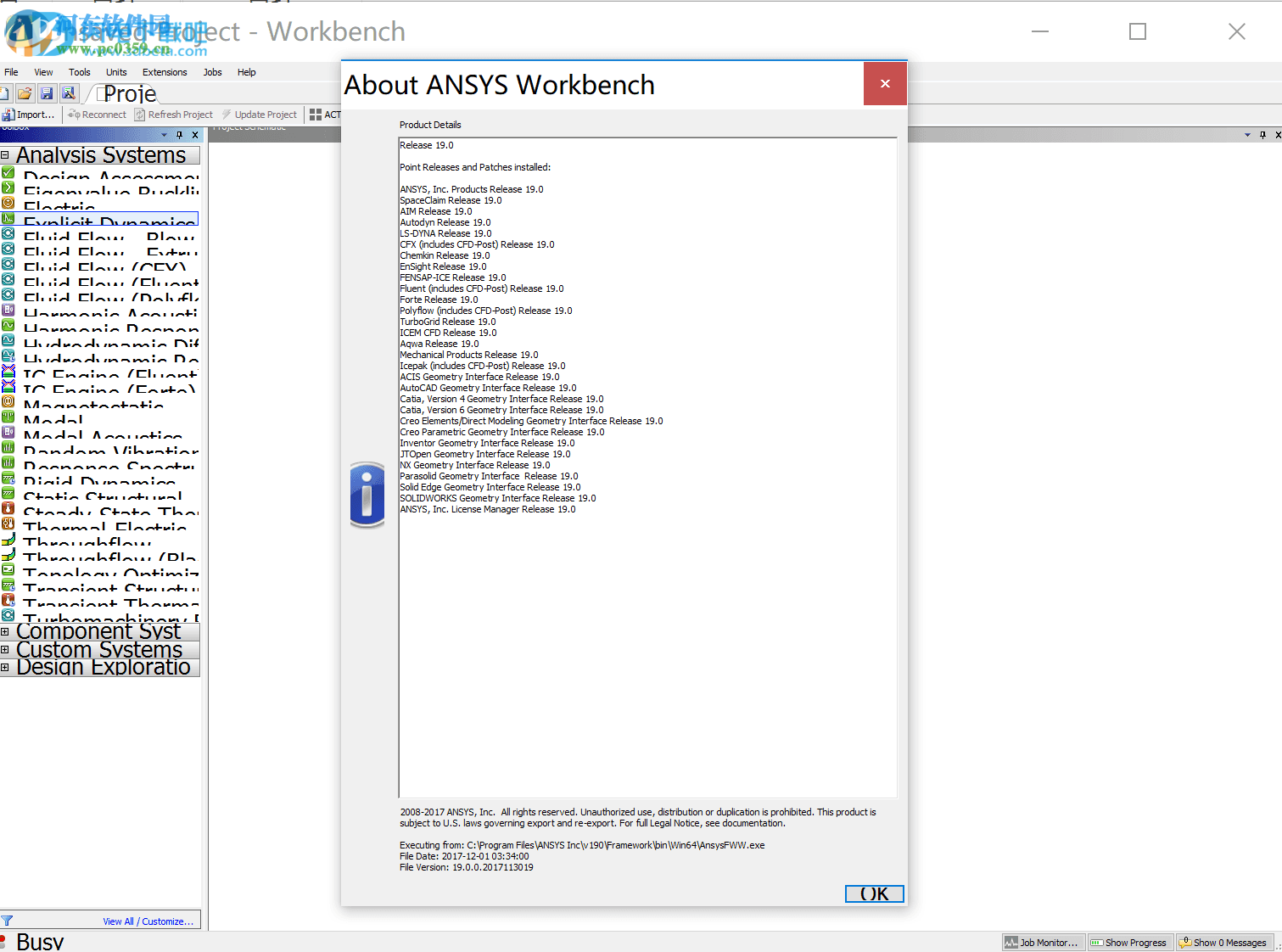
Task: Click OK in the About dialog
Action: point(875,893)
